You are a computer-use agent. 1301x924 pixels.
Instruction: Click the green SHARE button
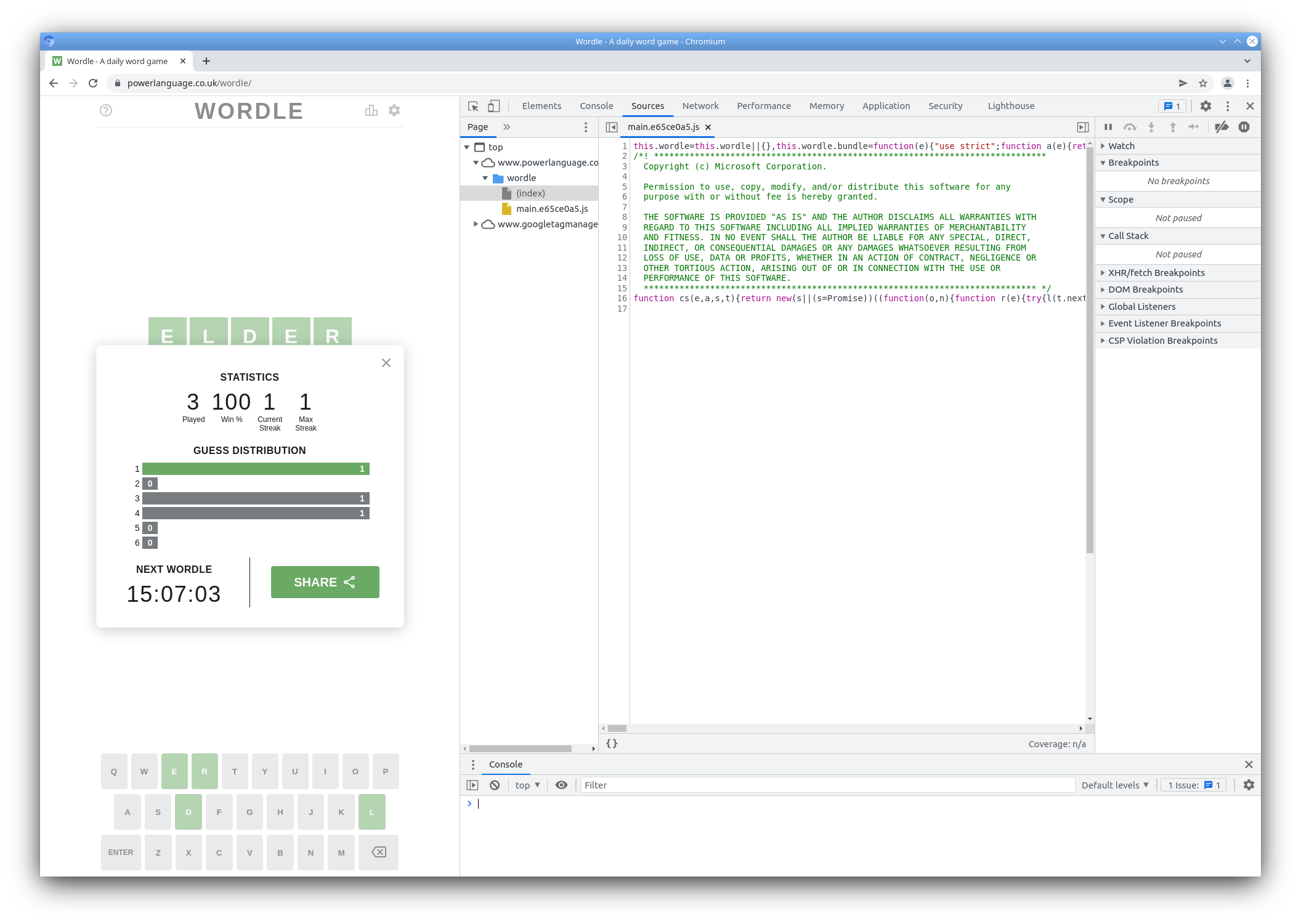coord(325,582)
